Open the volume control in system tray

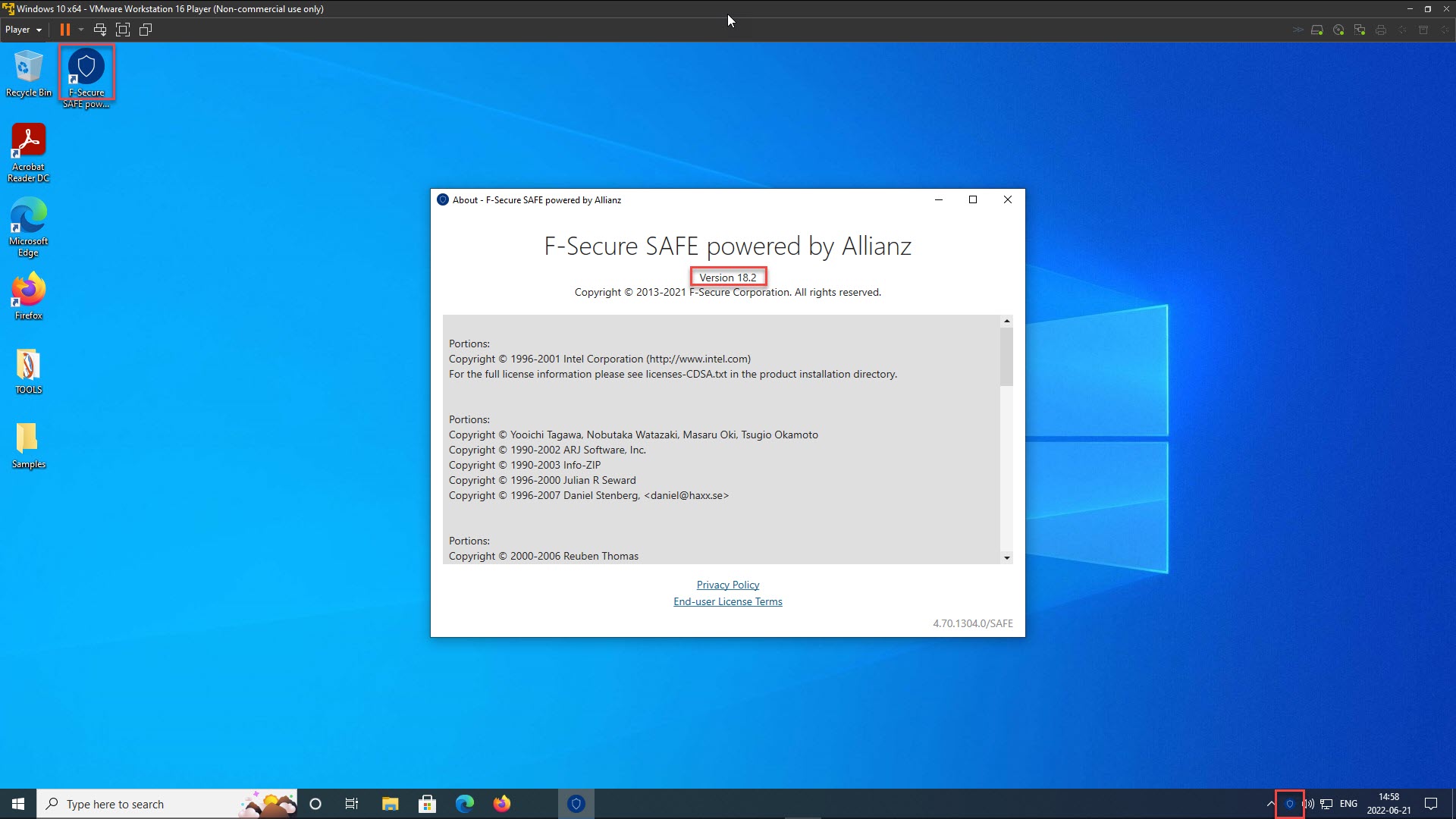click(1308, 804)
